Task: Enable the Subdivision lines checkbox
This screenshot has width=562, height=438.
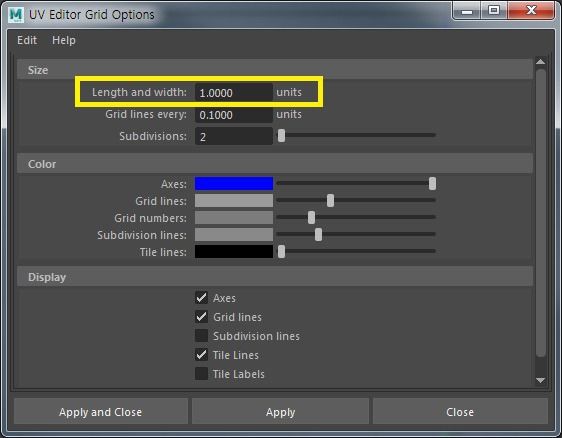Action: (x=201, y=335)
